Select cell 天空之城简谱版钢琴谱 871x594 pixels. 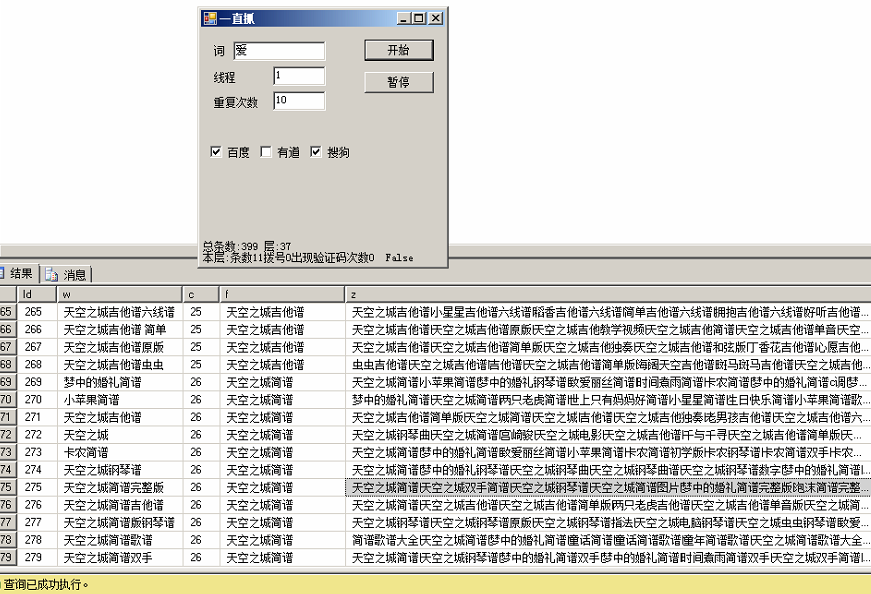119,522
